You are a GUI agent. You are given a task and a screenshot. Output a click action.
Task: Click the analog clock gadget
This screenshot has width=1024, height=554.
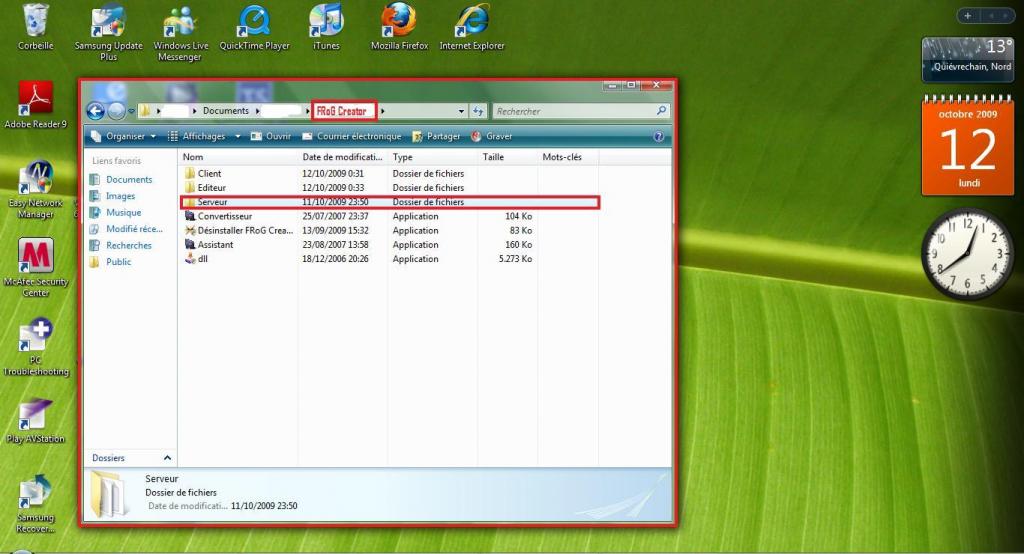coord(967,253)
